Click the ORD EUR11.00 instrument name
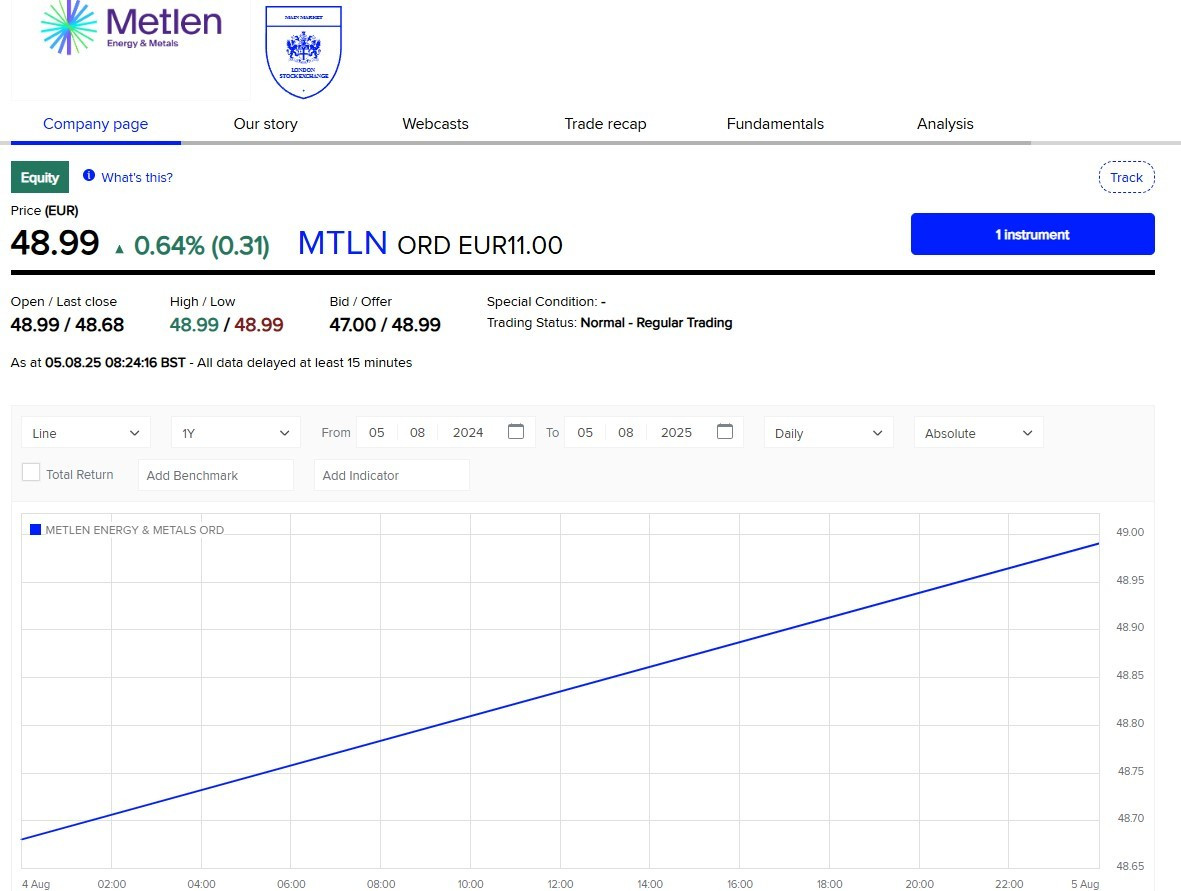Image resolution: width=1181 pixels, height=891 pixels. pyautogui.click(x=480, y=246)
